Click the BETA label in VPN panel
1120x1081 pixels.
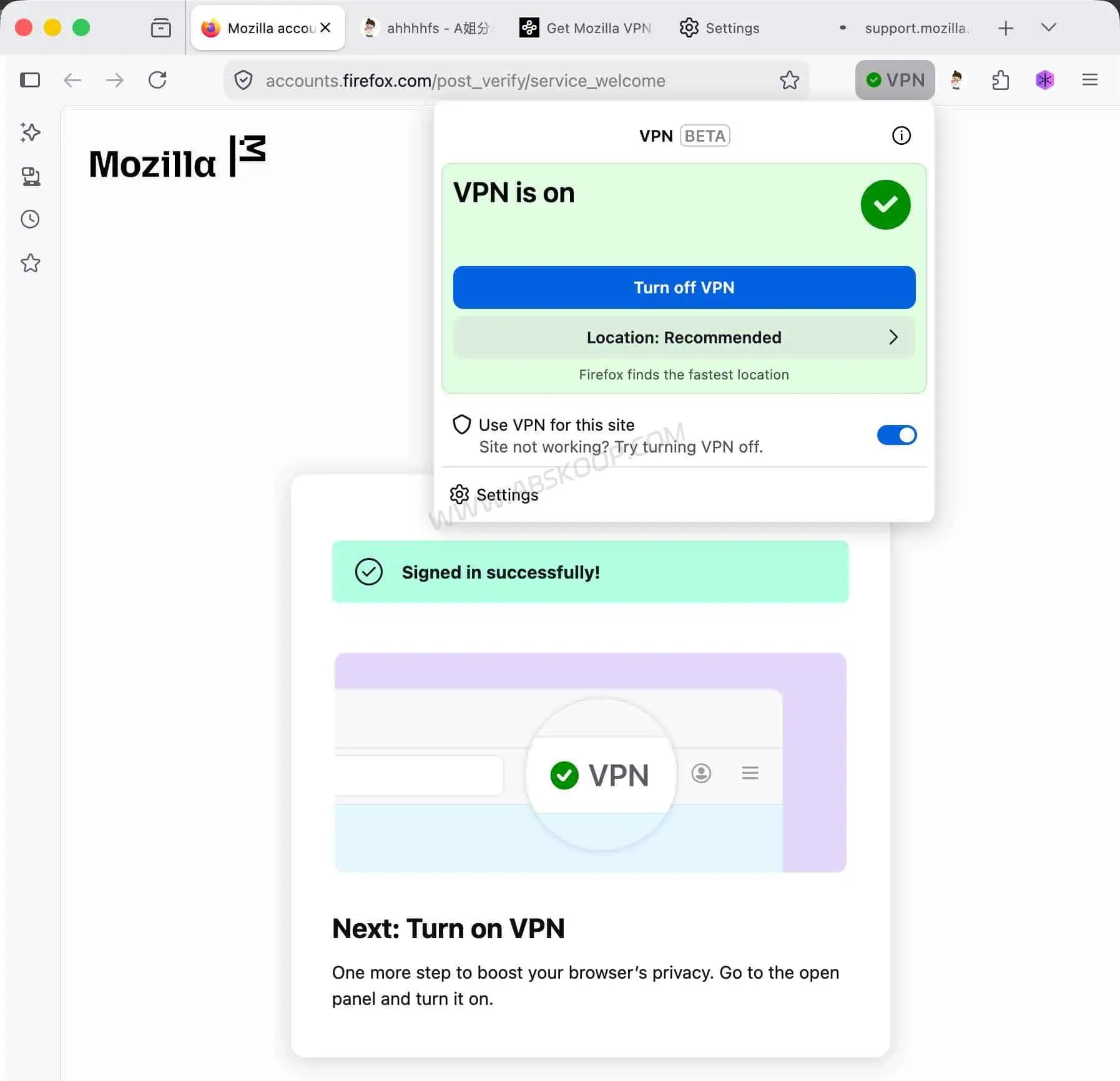pos(705,135)
